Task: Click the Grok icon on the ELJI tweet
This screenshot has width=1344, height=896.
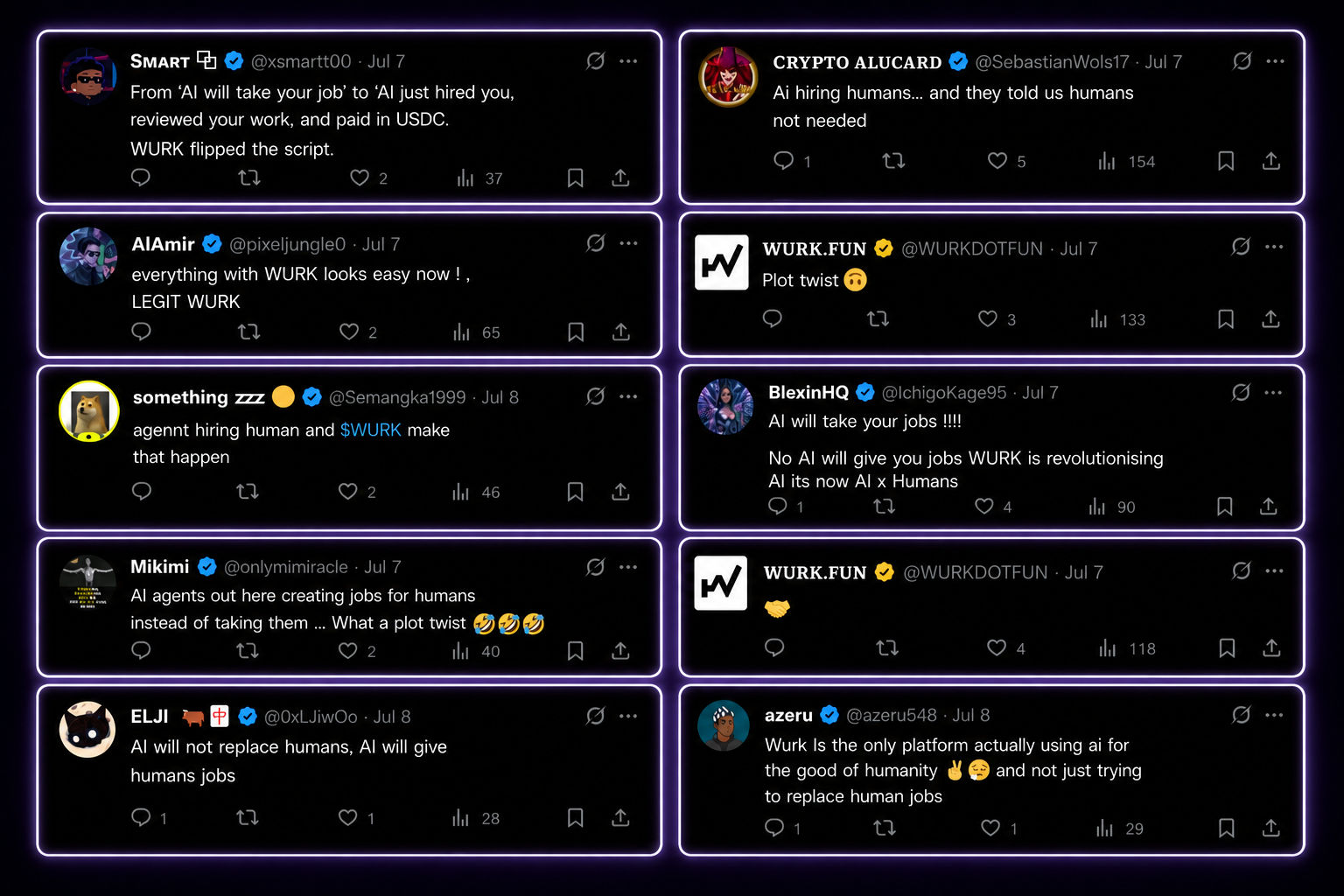Action: tap(596, 716)
